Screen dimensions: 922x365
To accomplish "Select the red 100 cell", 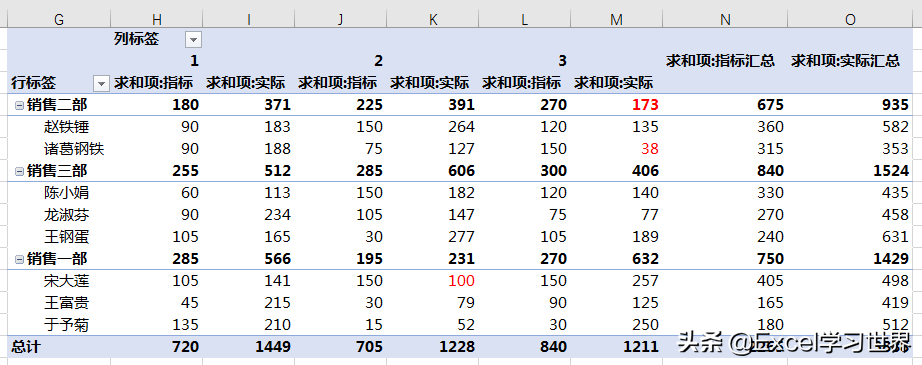I will tap(433, 281).
